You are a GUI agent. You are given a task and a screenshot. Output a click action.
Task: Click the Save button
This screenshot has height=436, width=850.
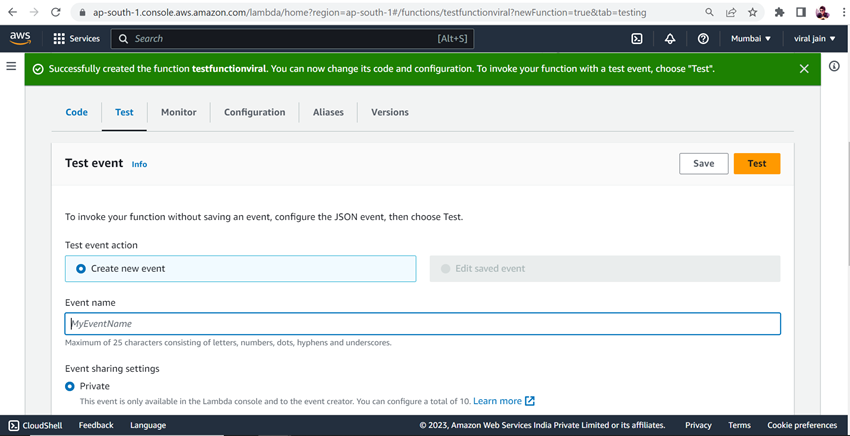click(x=704, y=164)
